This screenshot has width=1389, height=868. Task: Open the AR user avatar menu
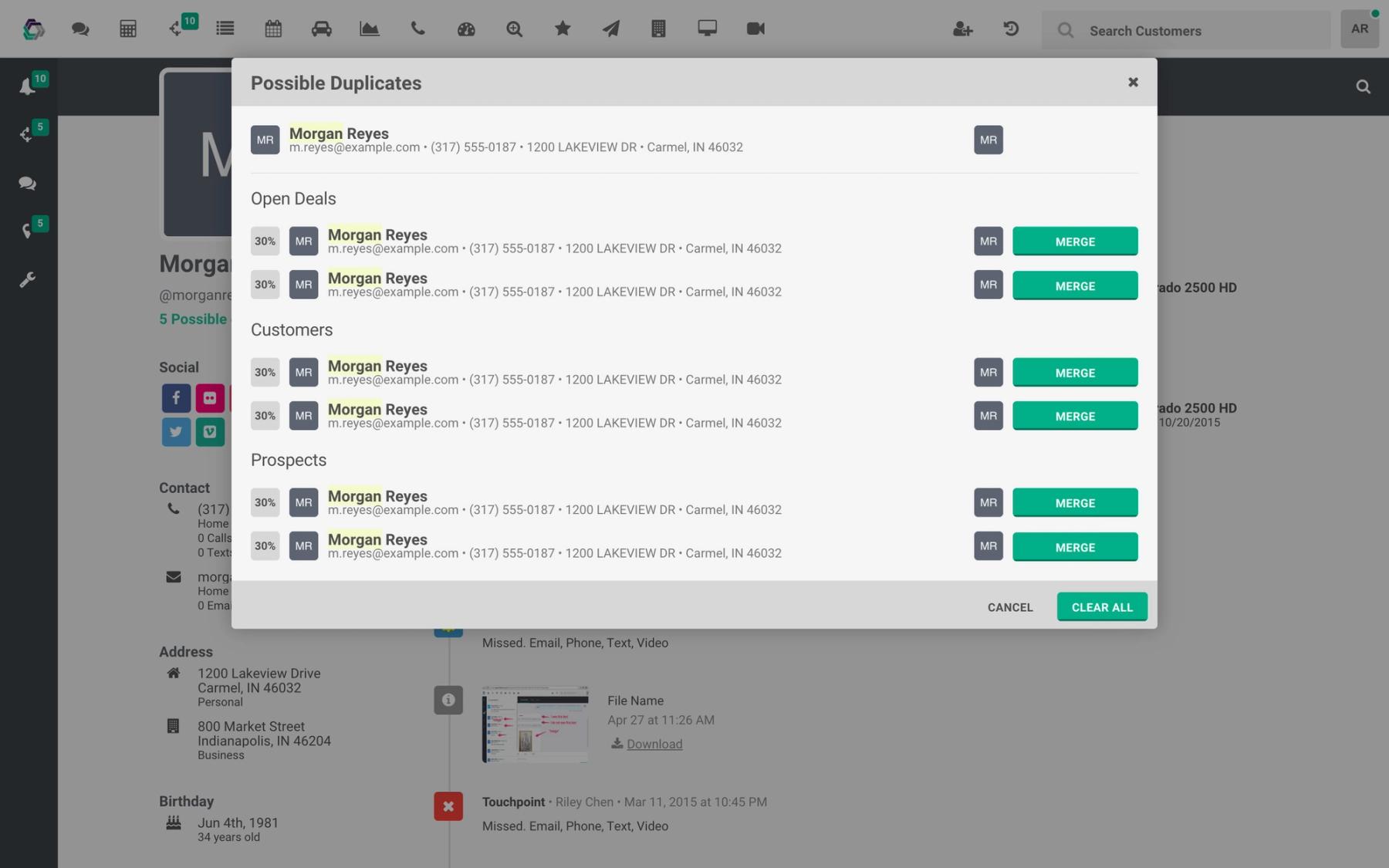[1360, 29]
